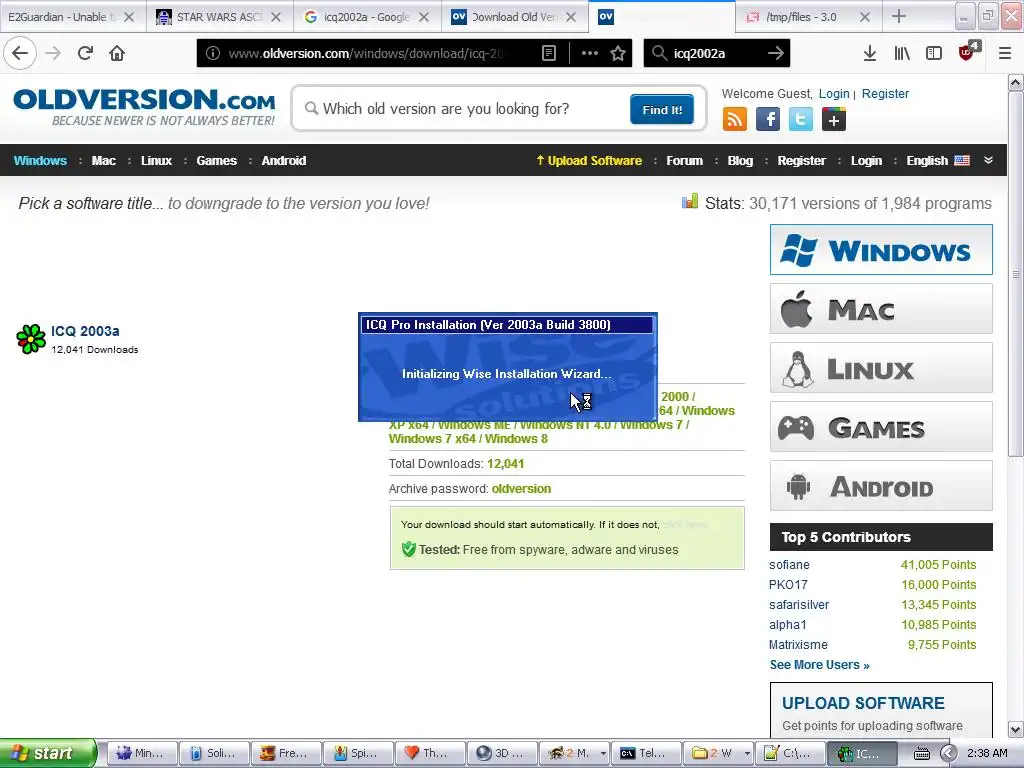Viewport: 1024px width, 768px height.
Task: Click the Google plus share icon
Action: [834, 120]
